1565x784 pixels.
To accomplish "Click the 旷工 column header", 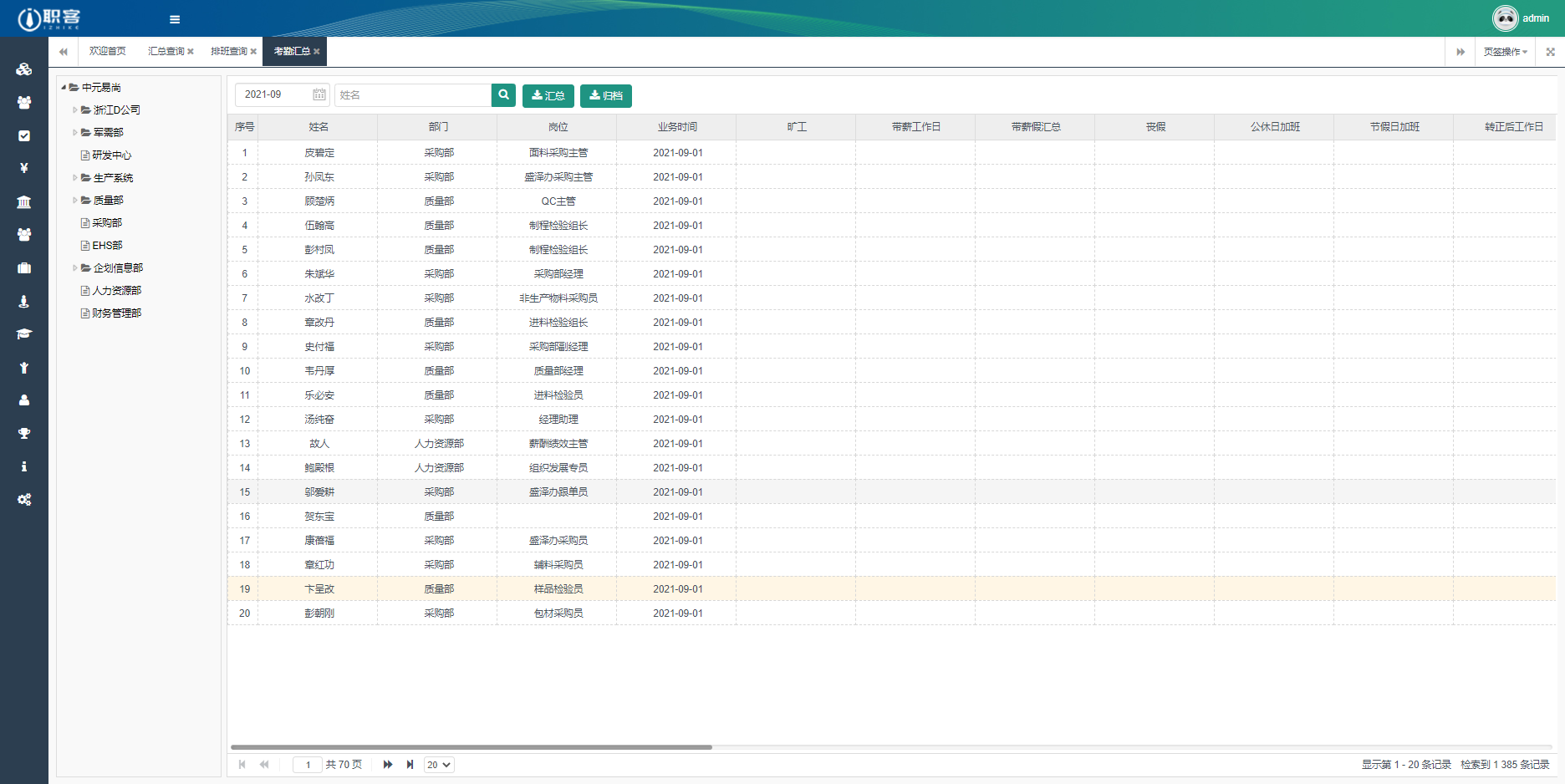I will [797, 127].
